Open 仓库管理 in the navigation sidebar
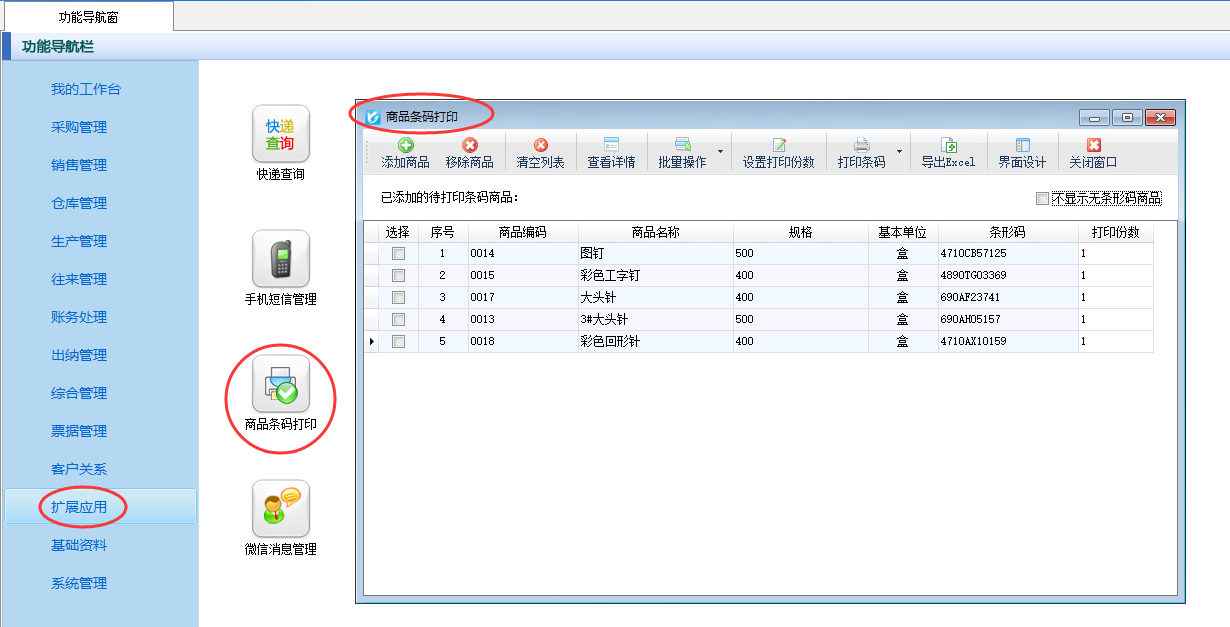 coord(79,203)
